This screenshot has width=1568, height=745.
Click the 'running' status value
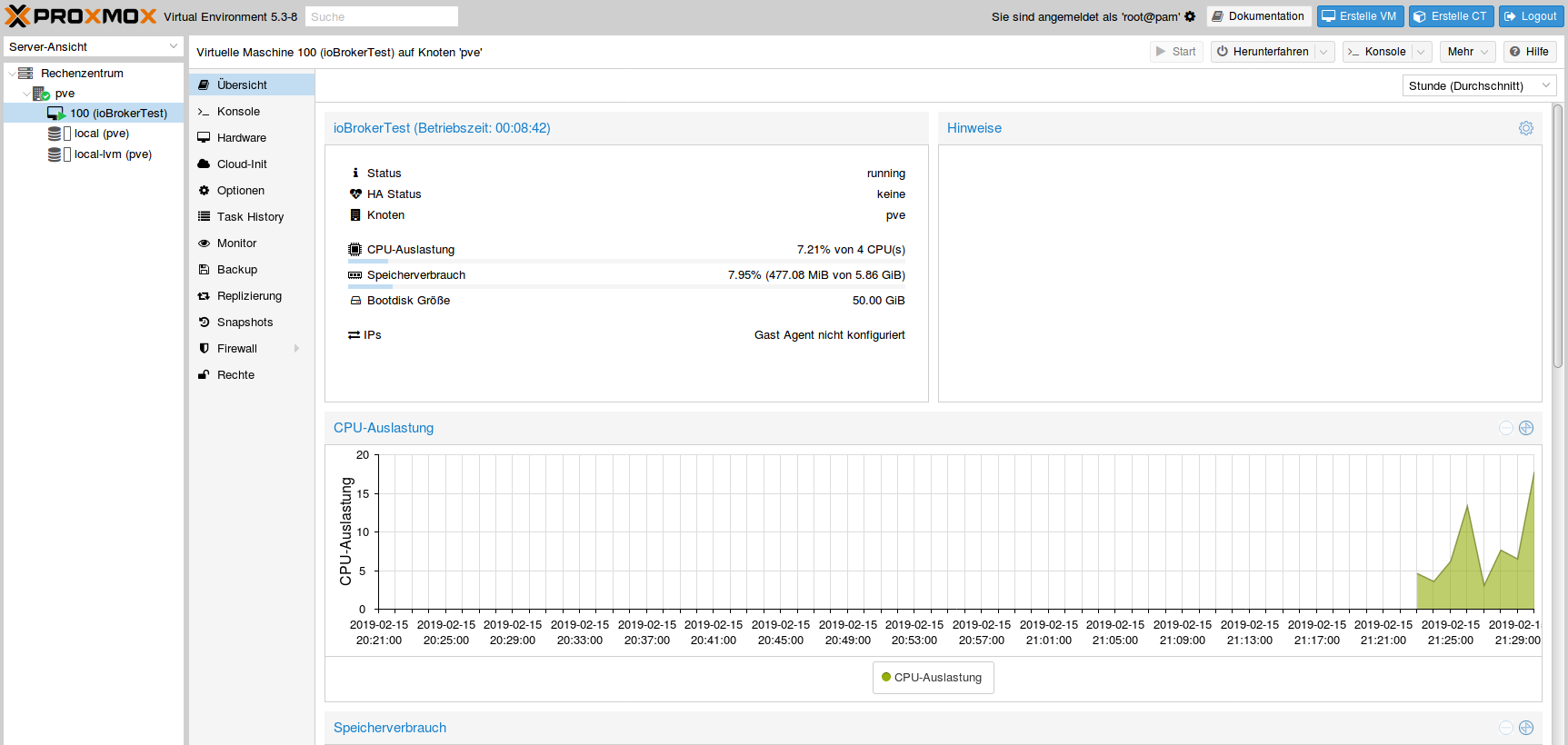(x=886, y=174)
